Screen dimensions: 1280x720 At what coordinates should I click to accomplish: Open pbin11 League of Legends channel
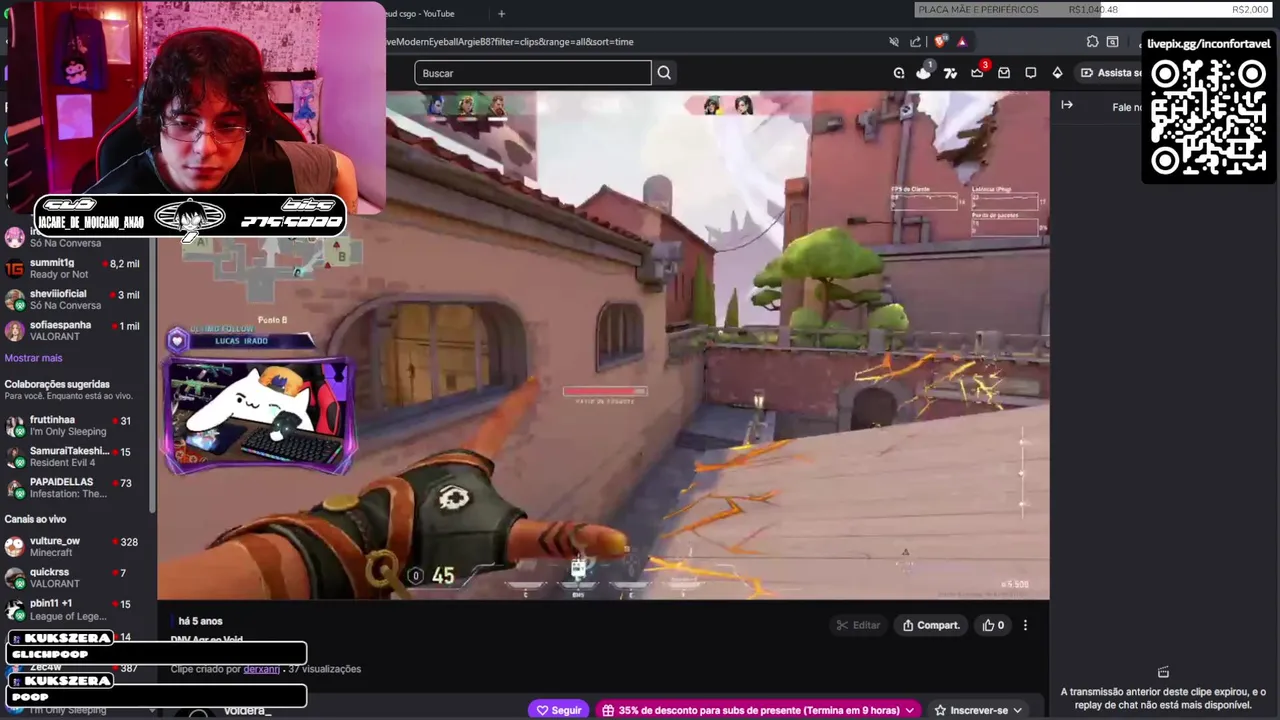(x=75, y=609)
